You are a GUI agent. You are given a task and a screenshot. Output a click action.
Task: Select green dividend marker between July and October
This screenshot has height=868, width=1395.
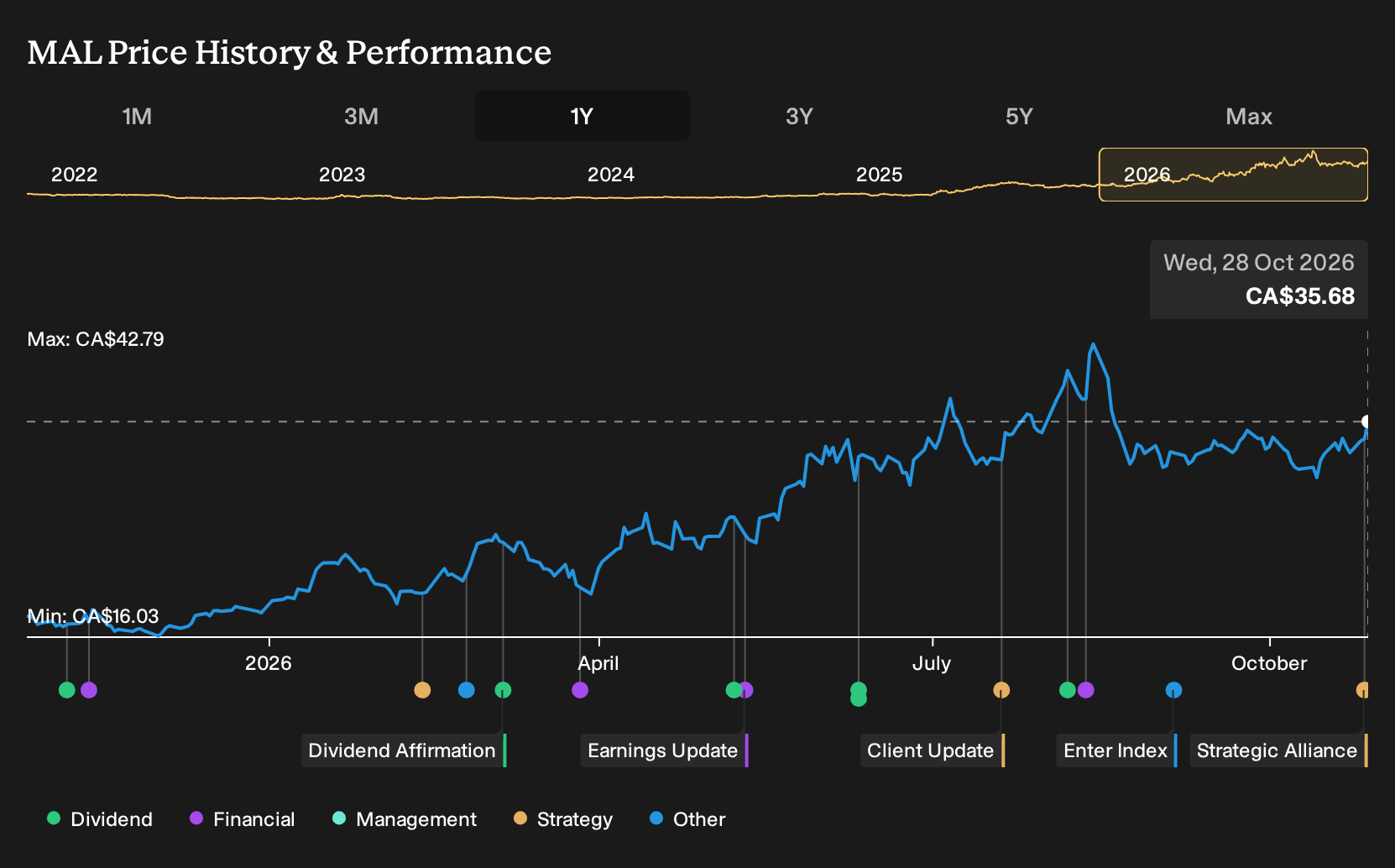click(1068, 690)
